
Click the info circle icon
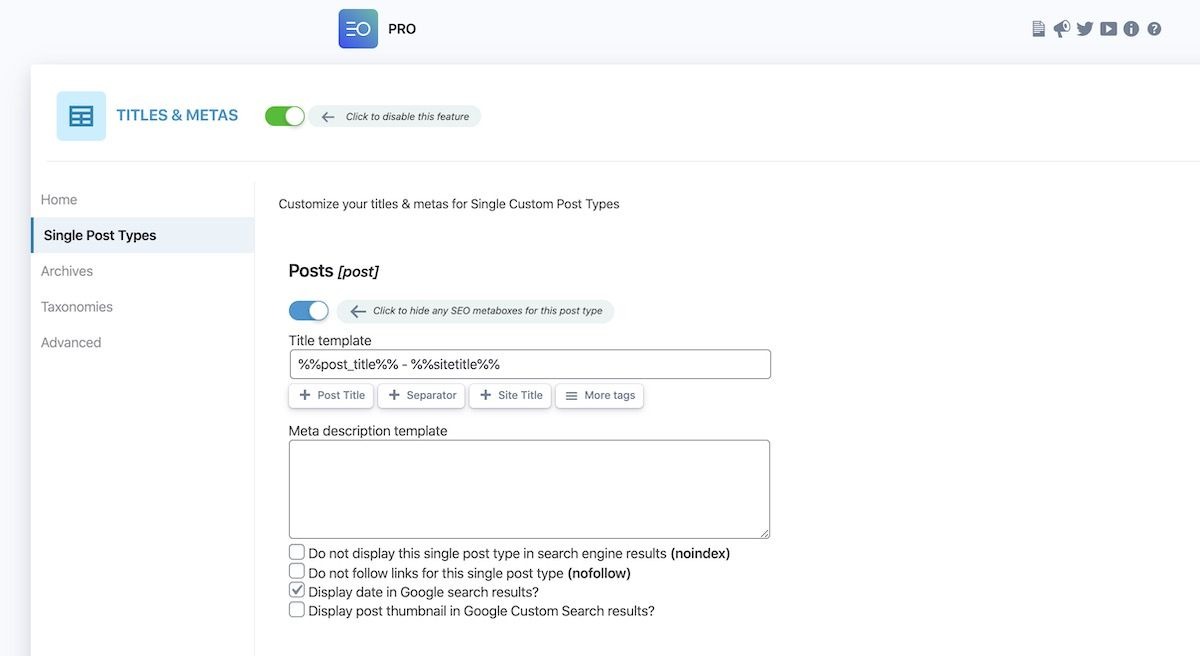1131,29
